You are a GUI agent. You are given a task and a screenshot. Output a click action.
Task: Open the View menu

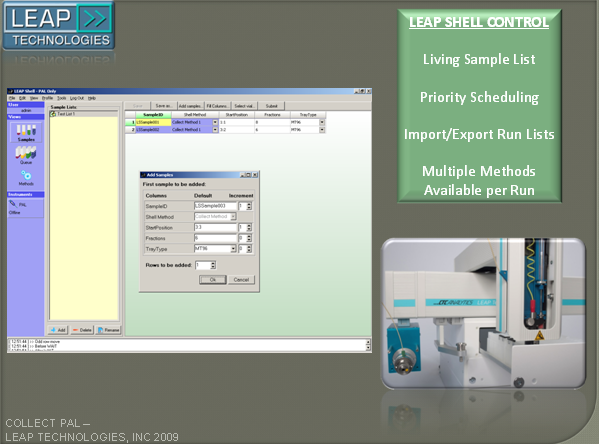[x=34, y=98]
